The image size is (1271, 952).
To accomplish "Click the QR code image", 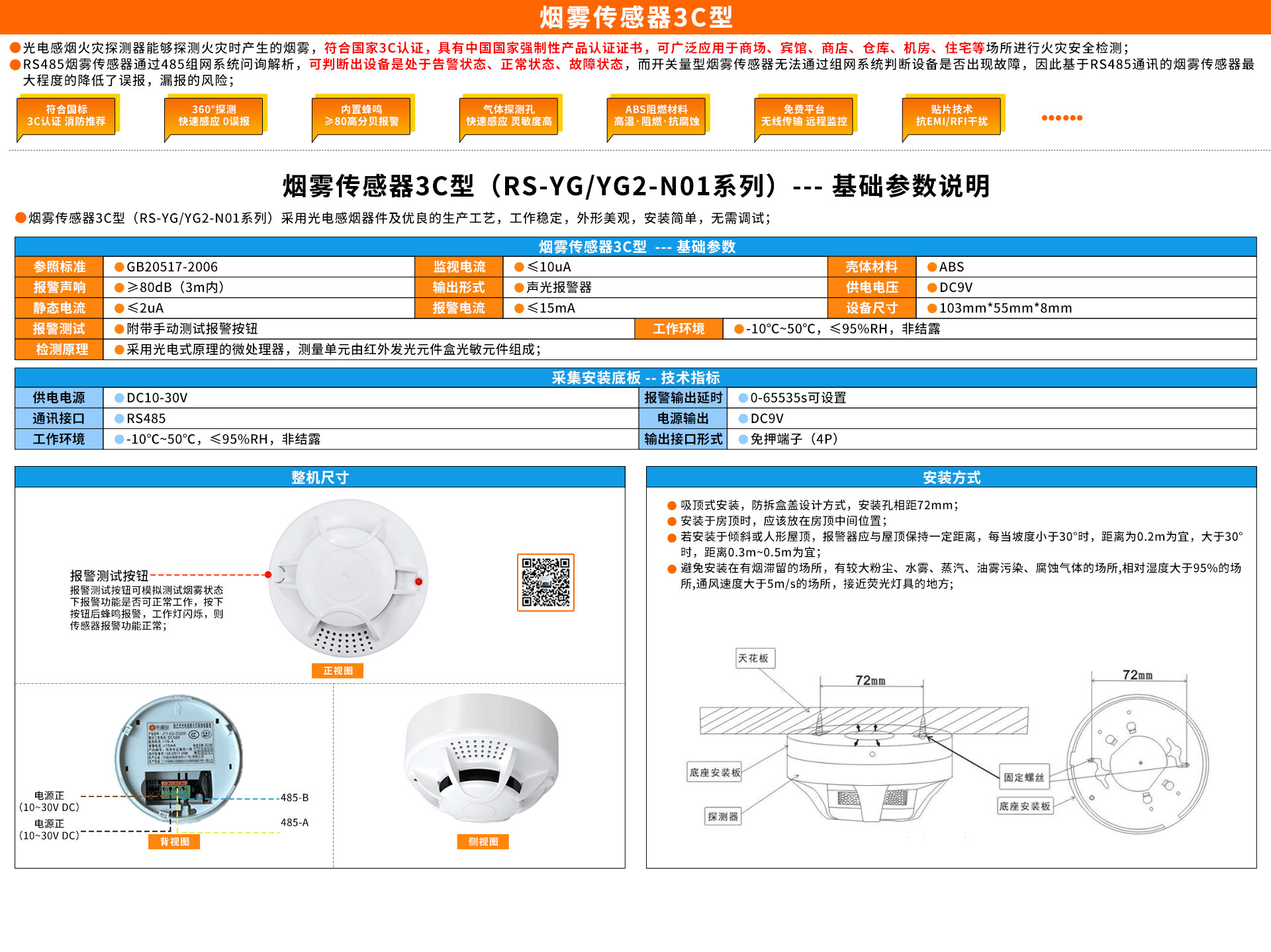I will click(545, 582).
